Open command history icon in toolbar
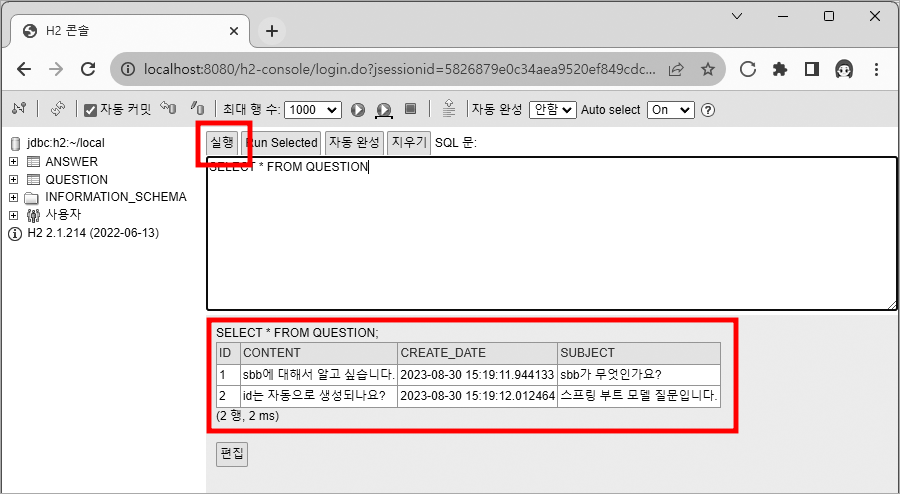 click(x=449, y=108)
